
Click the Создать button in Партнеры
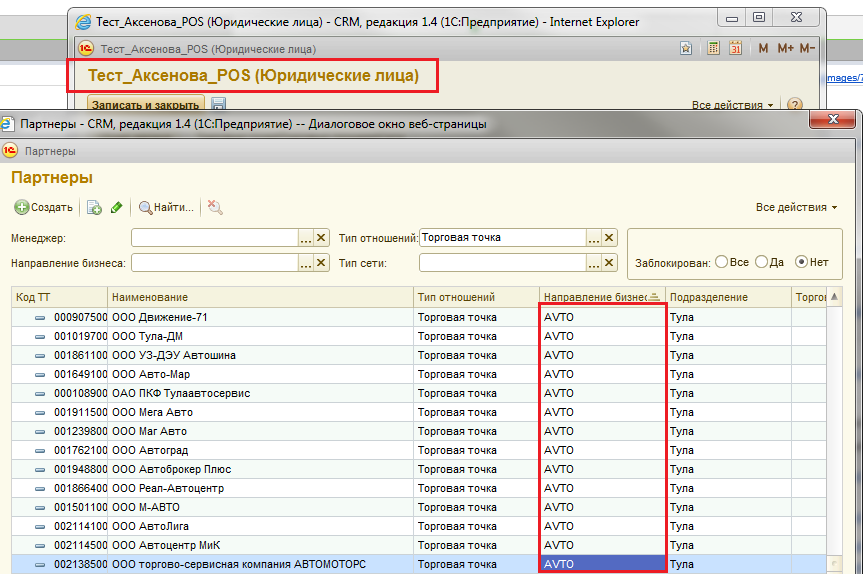pos(43,207)
